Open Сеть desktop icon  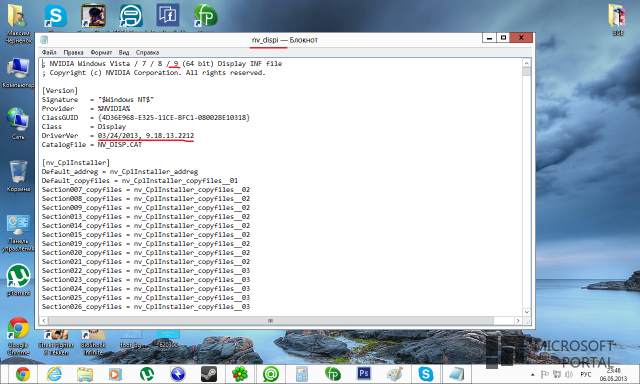coord(18,123)
